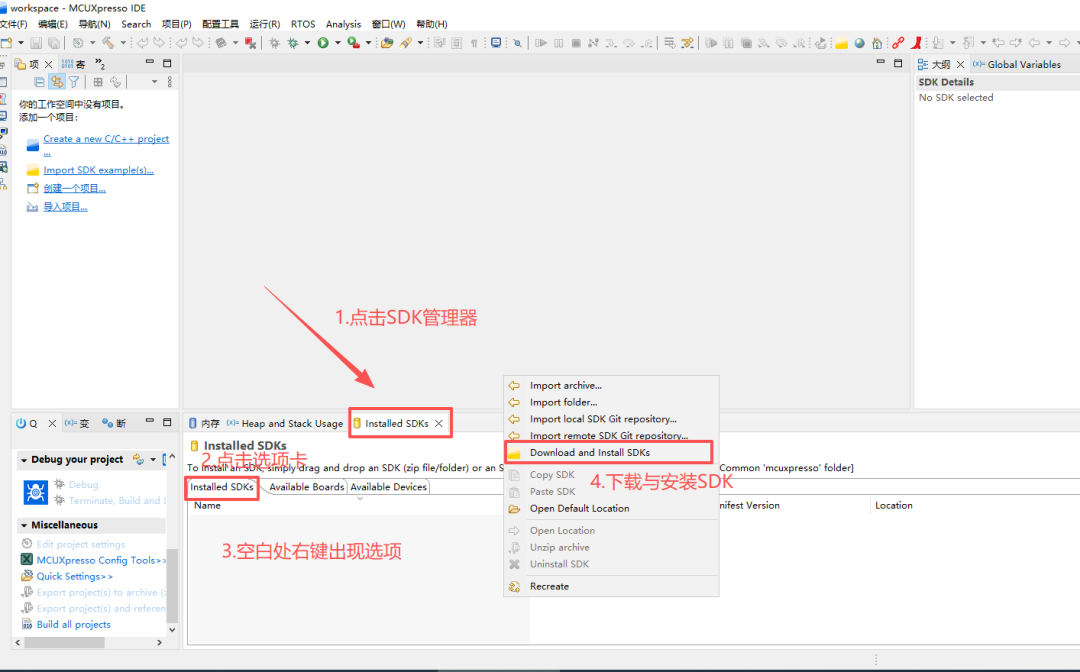
Task: Click the red chain link icon
Action: pos(897,43)
